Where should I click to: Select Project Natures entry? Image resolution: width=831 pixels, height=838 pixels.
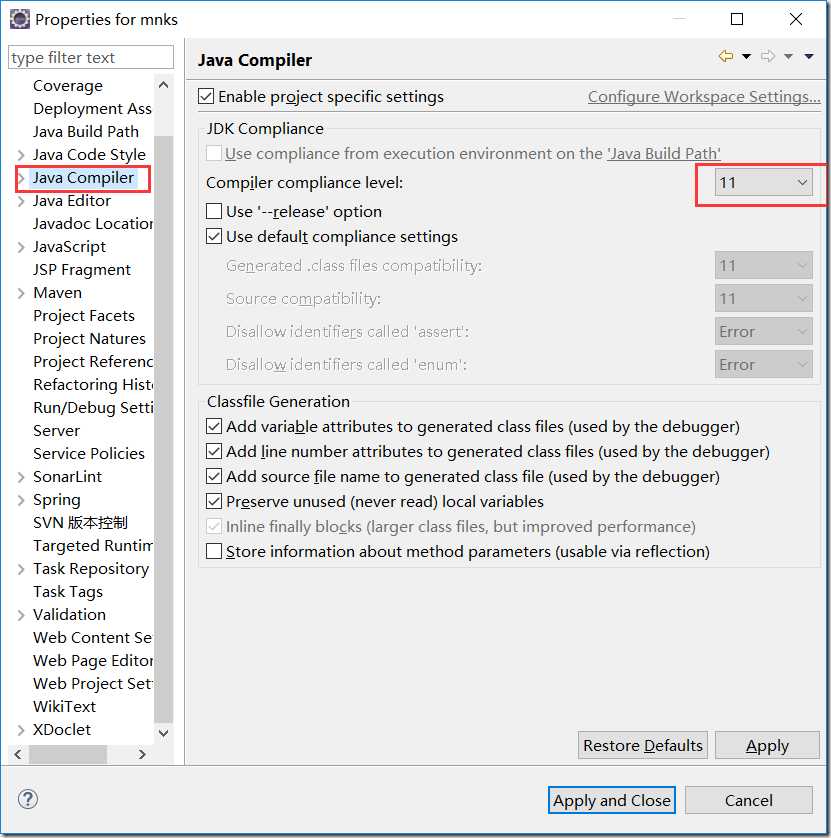tap(89, 338)
